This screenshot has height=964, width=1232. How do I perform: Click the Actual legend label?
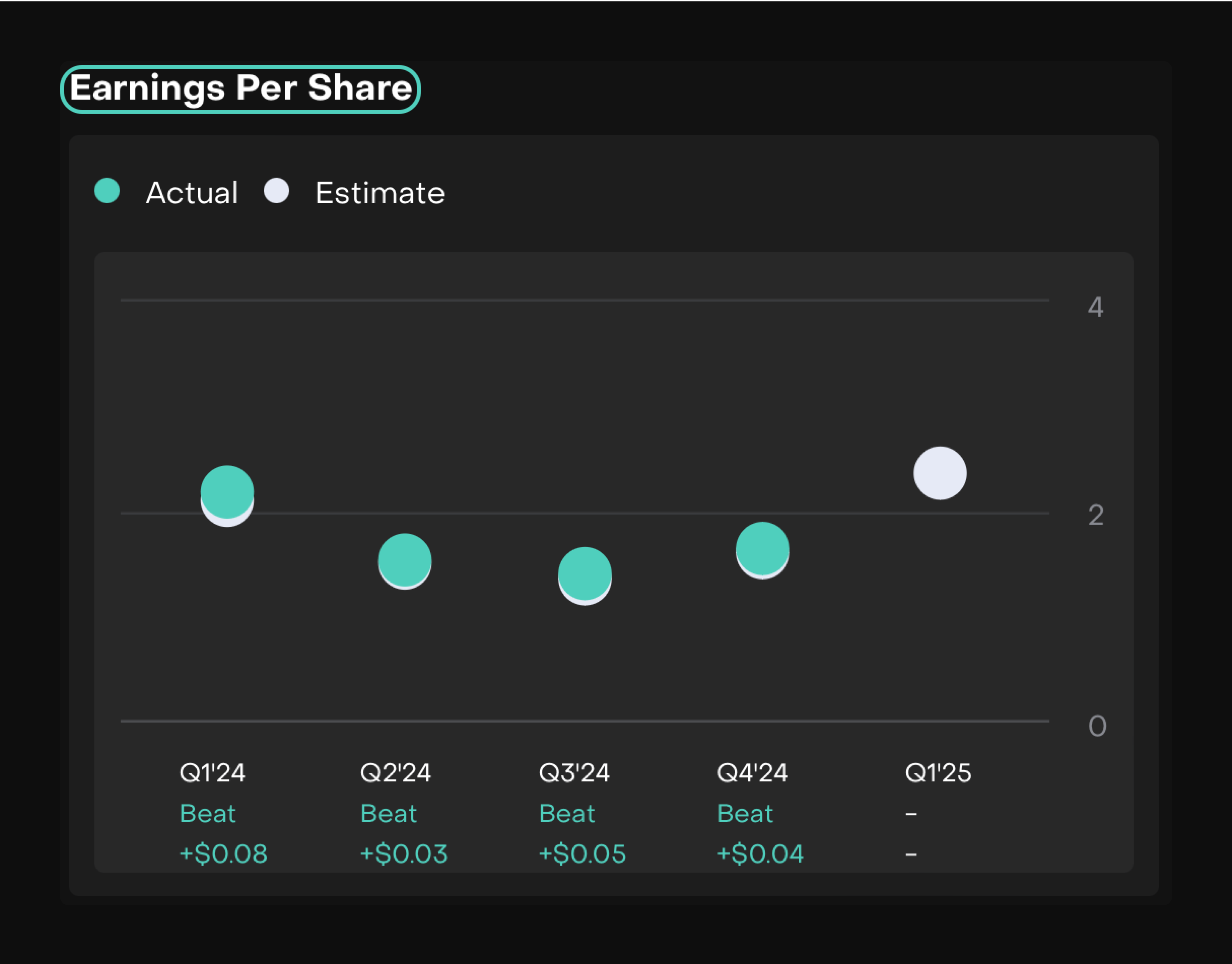pos(192,193)
